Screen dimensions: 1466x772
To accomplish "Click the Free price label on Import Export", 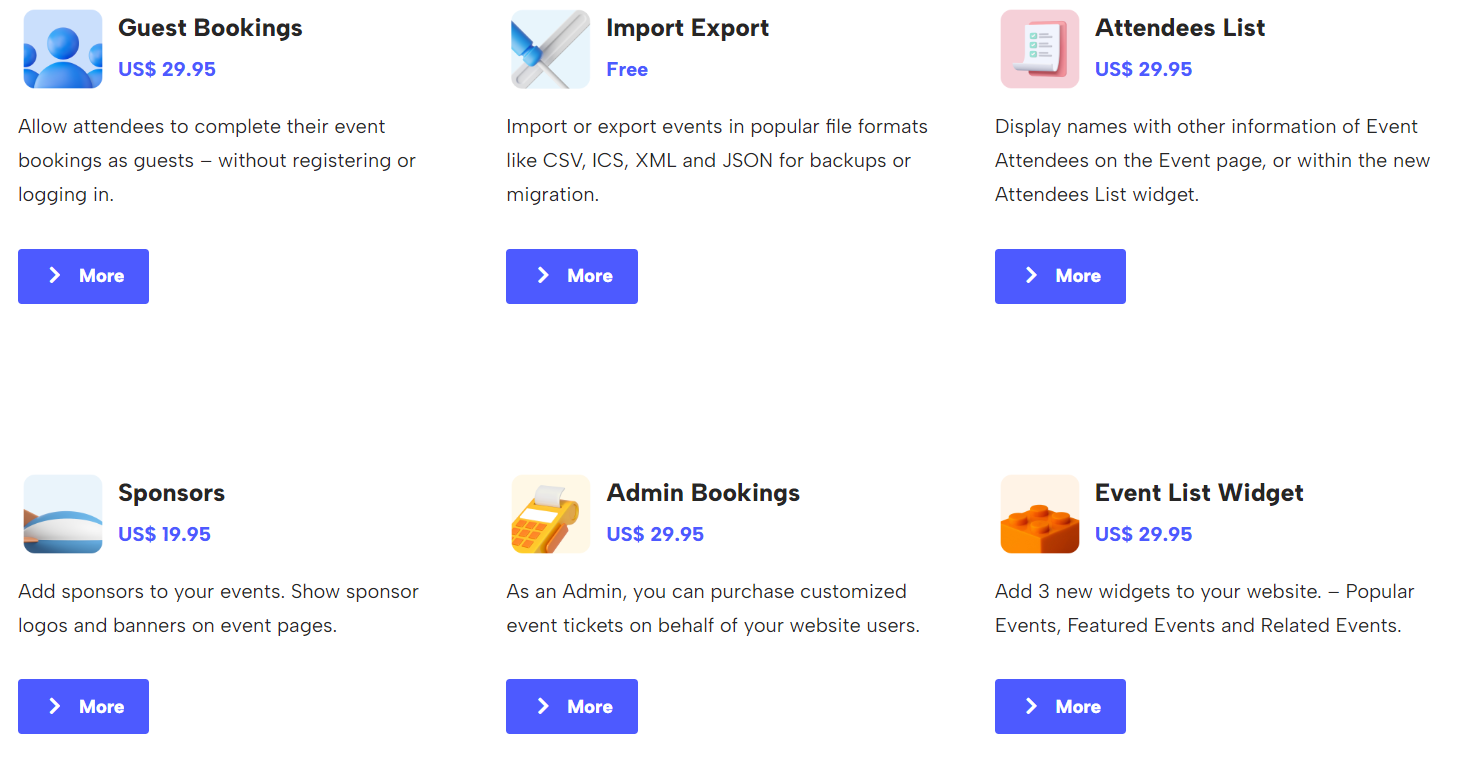I will 627,69.
